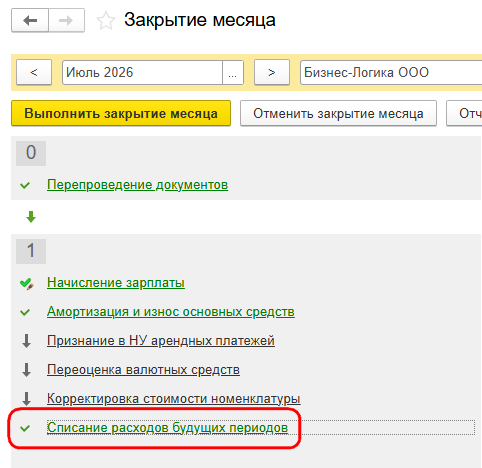The height and width of the screenshot is (468, 482).
Task: Open Корректировка стоимости номенклатуры link
Action: click(174, 399)
